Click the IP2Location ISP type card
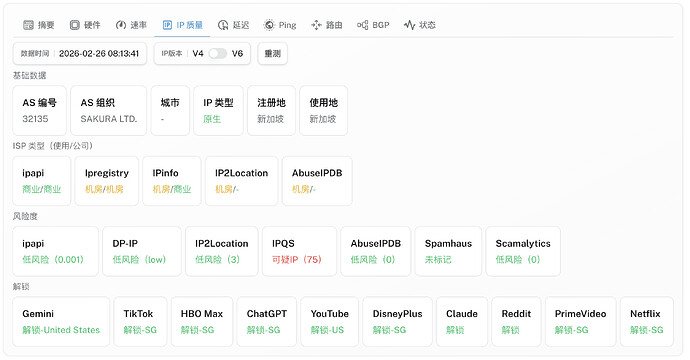 click(242, 181)
